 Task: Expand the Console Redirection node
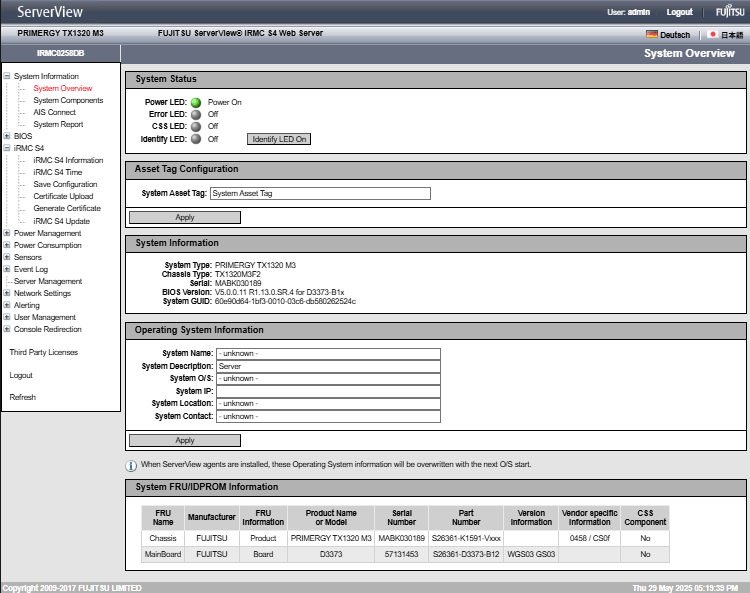7,329
